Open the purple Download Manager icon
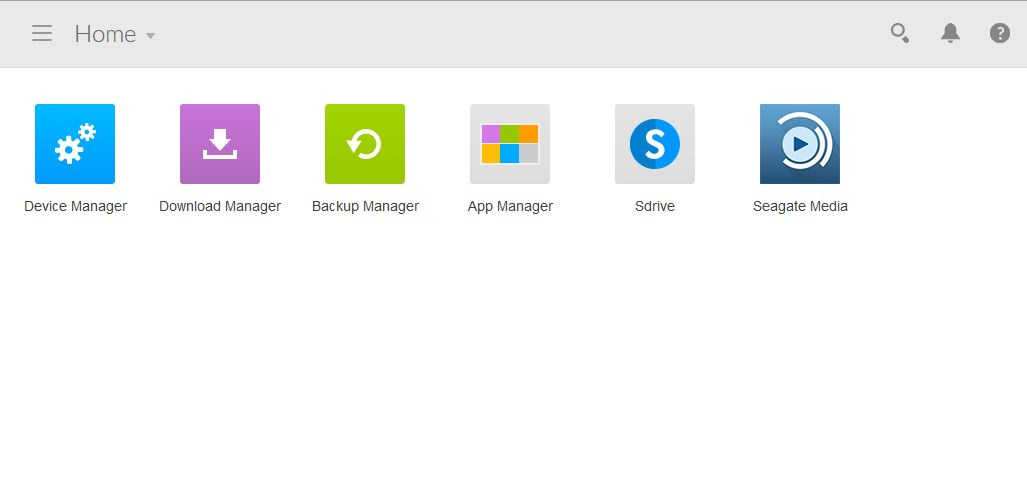1027x495 pixels. coord(220,144)
